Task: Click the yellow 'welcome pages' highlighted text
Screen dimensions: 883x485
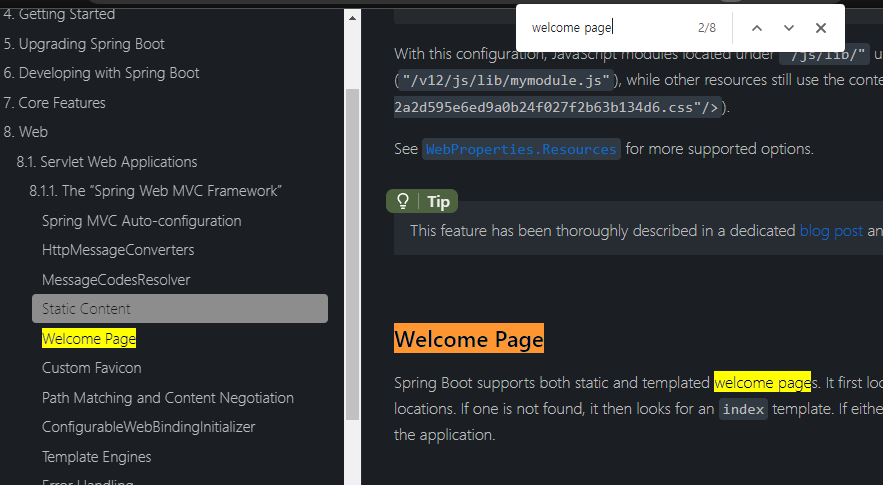Action: tap(762, 382)
